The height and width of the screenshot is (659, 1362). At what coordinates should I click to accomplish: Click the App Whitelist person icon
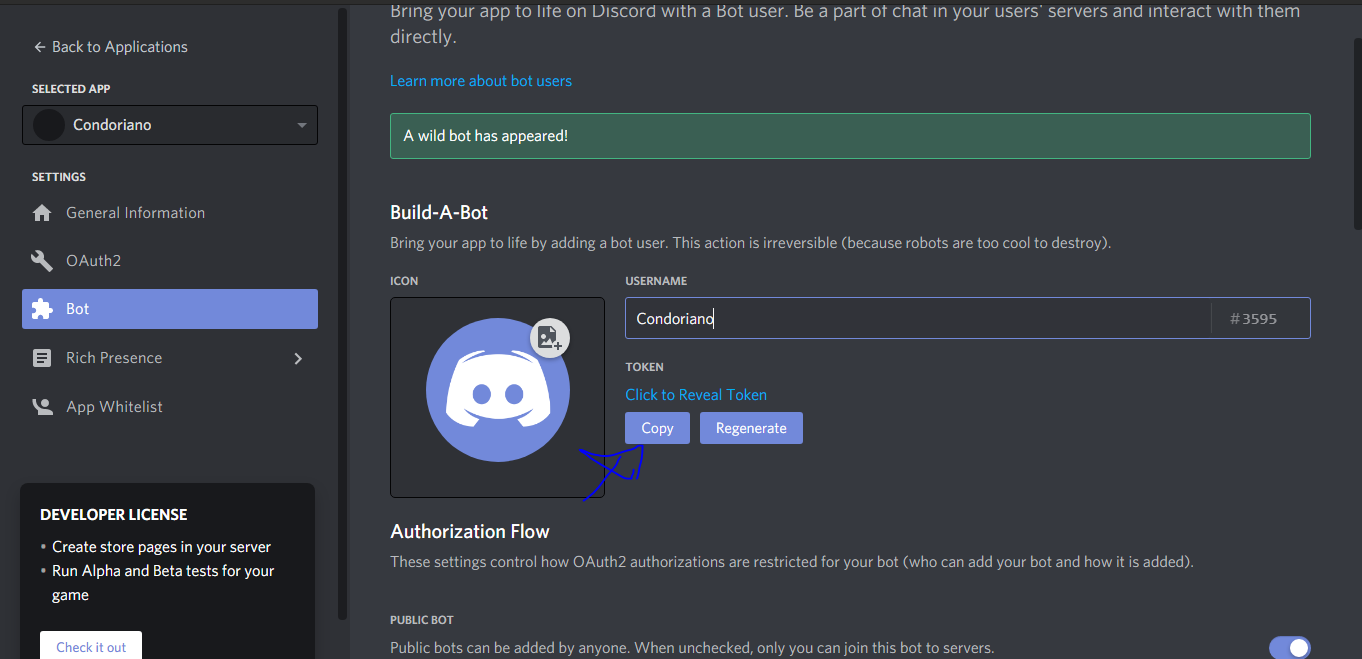(42, 407)
